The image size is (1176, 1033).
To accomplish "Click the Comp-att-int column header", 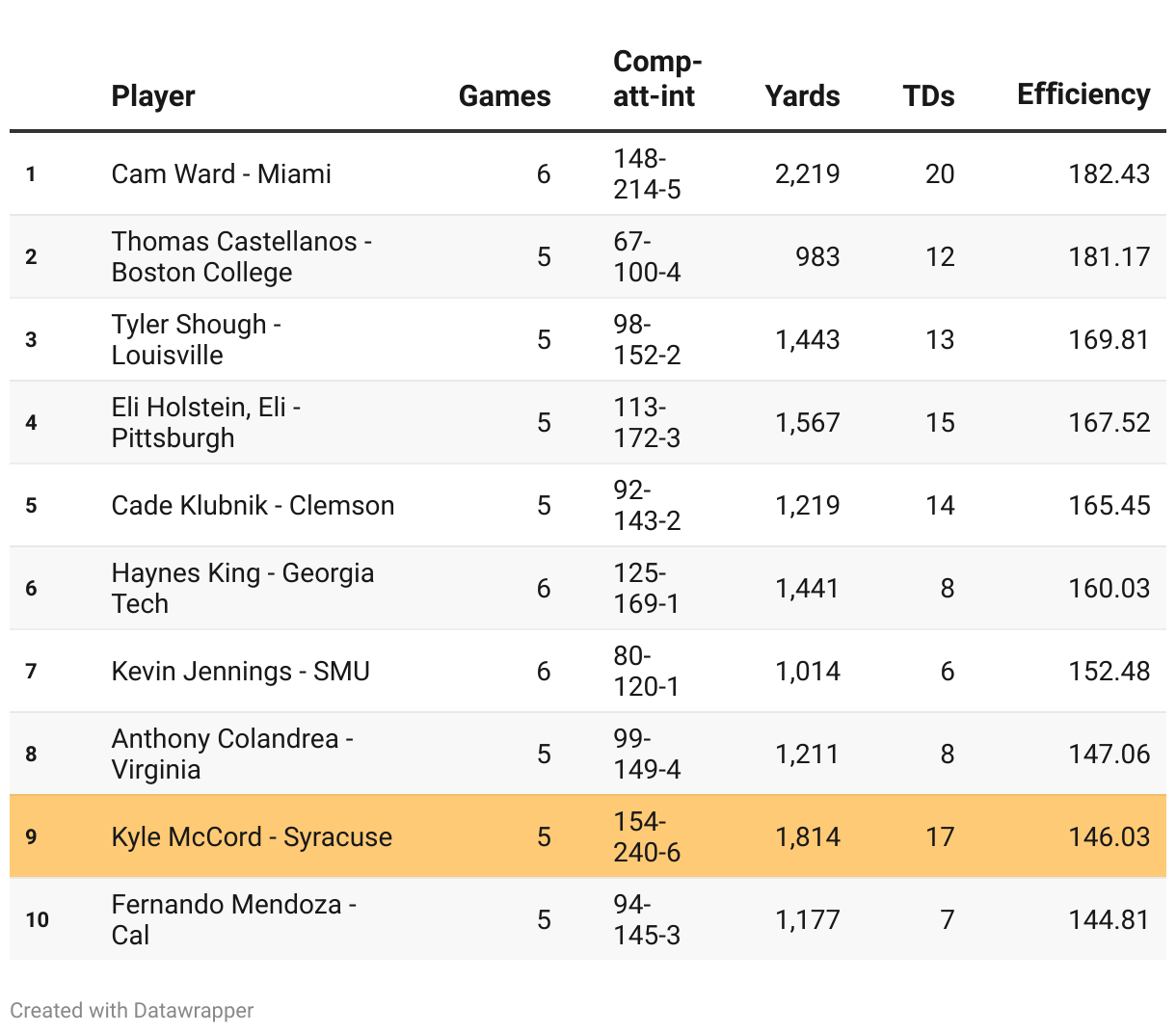I will (656, 78).
